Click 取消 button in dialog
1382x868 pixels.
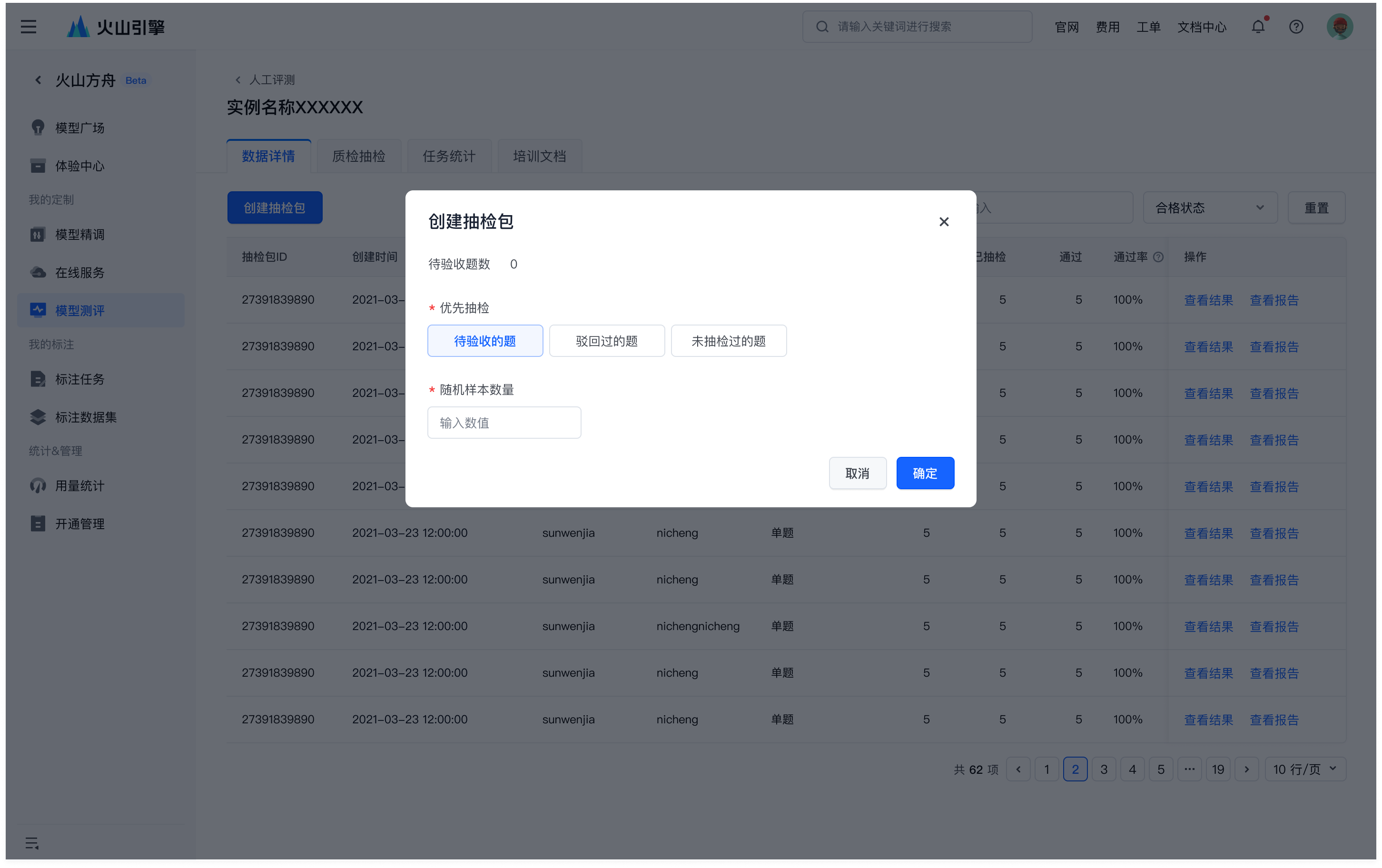click(x=858, y=473)
